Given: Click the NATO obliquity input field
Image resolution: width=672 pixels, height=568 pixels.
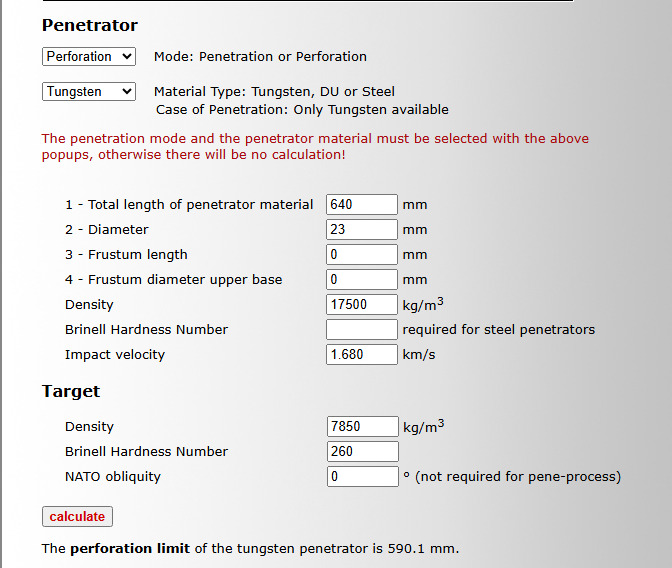Looking at the screenshot, I should [x=362, y=477].
